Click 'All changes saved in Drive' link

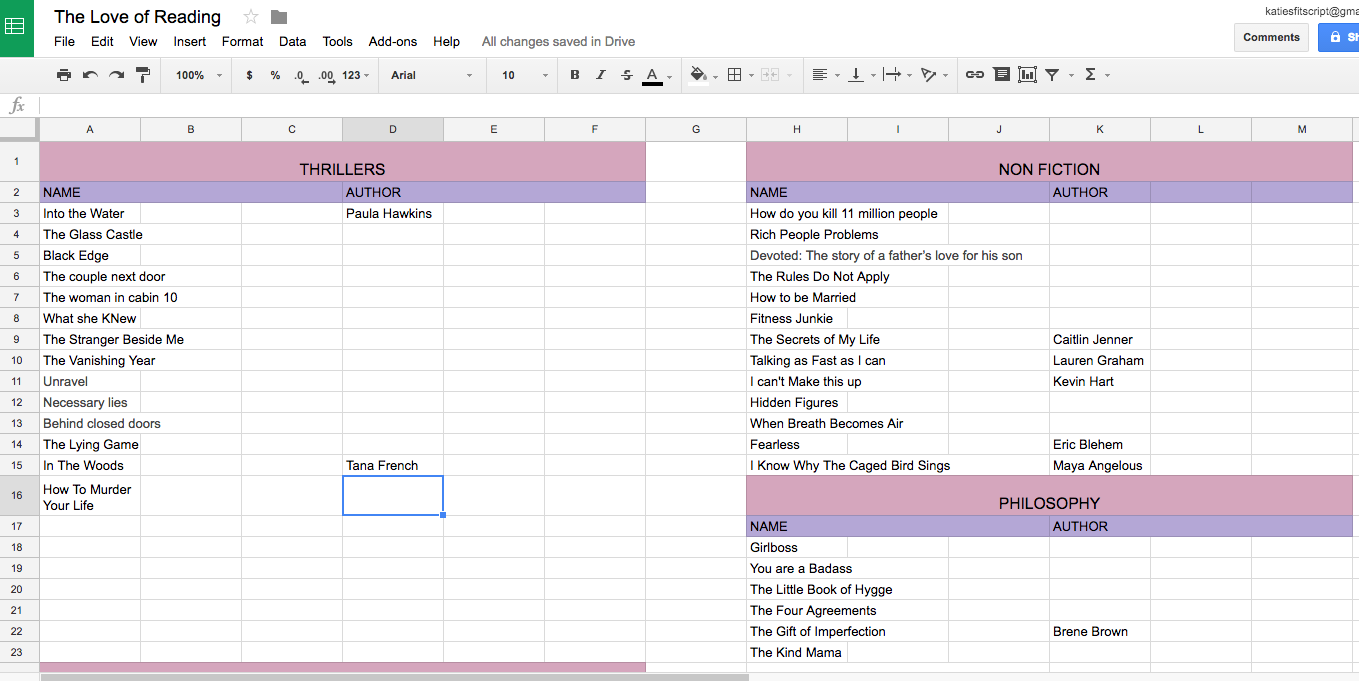pyautogui.click(x=558, y=41)
